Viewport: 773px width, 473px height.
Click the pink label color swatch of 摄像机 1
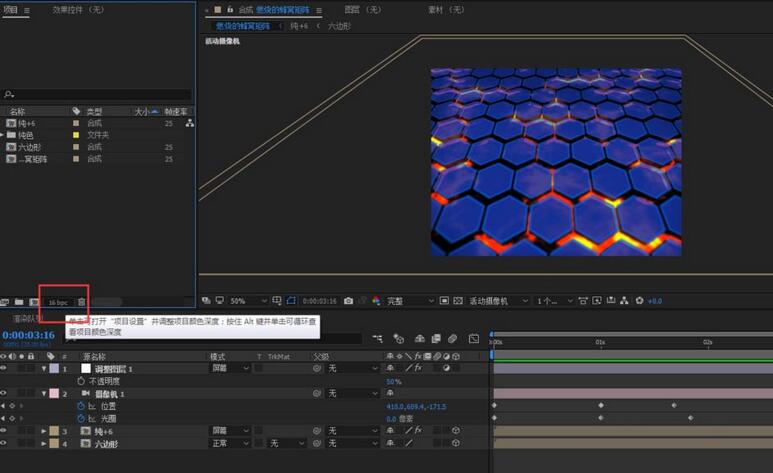pos(53,394)
